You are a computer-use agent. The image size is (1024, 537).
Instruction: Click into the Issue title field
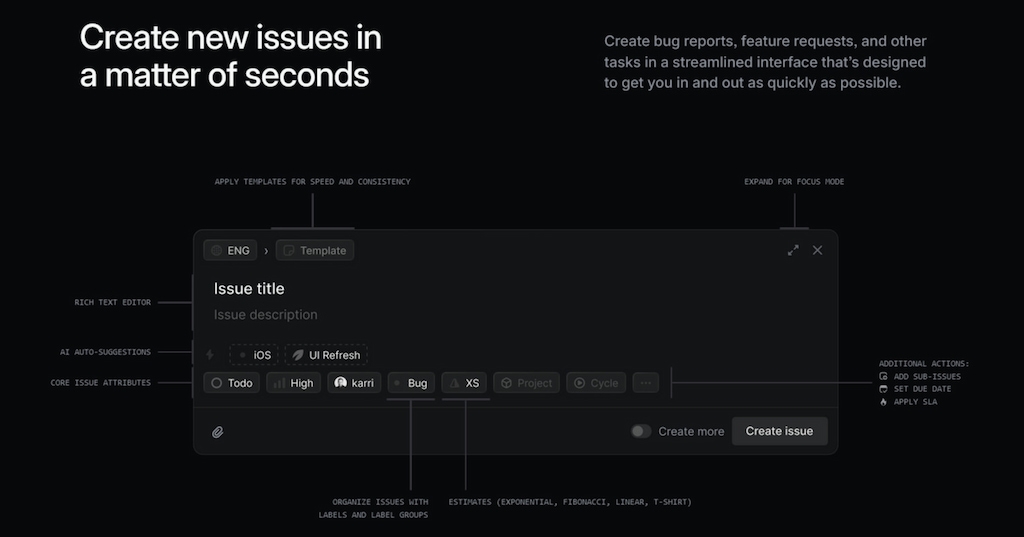(x=249, y=289)
